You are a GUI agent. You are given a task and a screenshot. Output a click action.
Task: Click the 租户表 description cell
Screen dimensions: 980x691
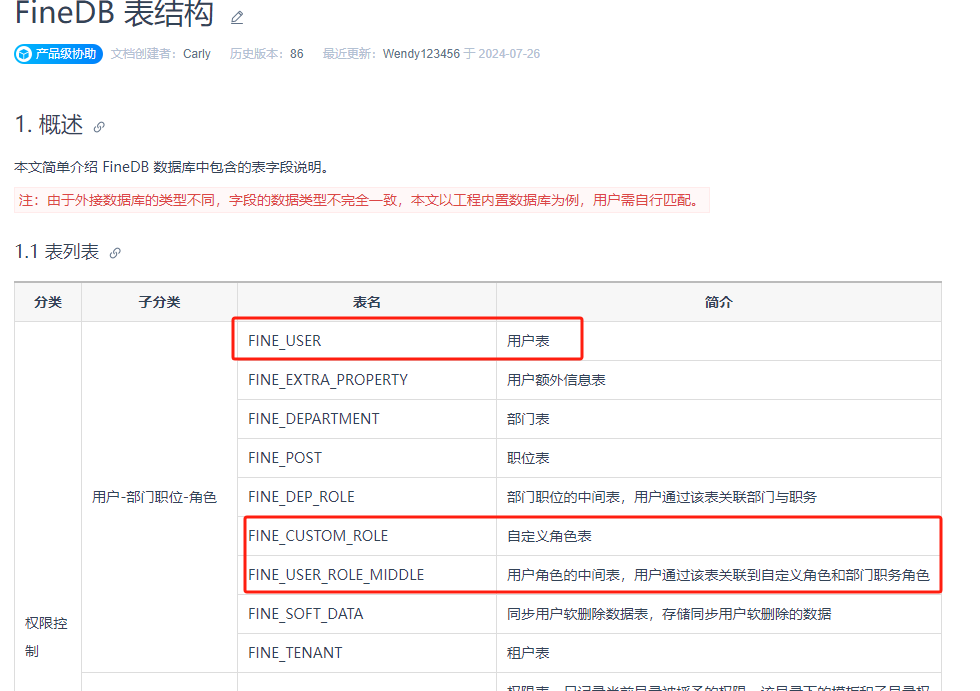click(719, 653)
